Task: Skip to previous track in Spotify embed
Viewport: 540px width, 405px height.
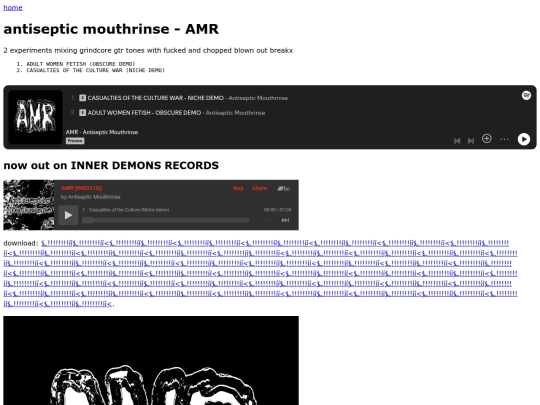Action: click(457, 141)
